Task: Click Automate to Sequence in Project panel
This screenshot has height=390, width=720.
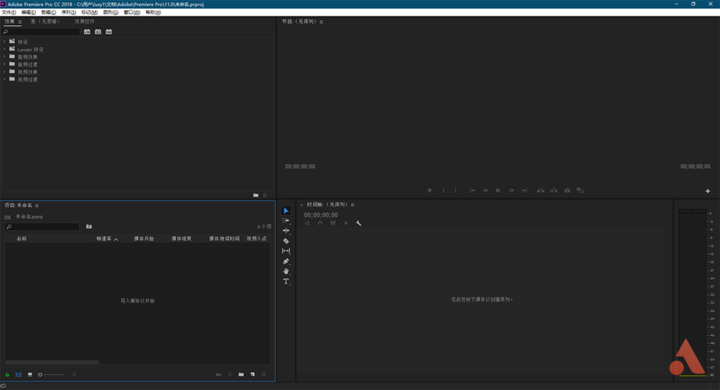Action: click(219, 374)
